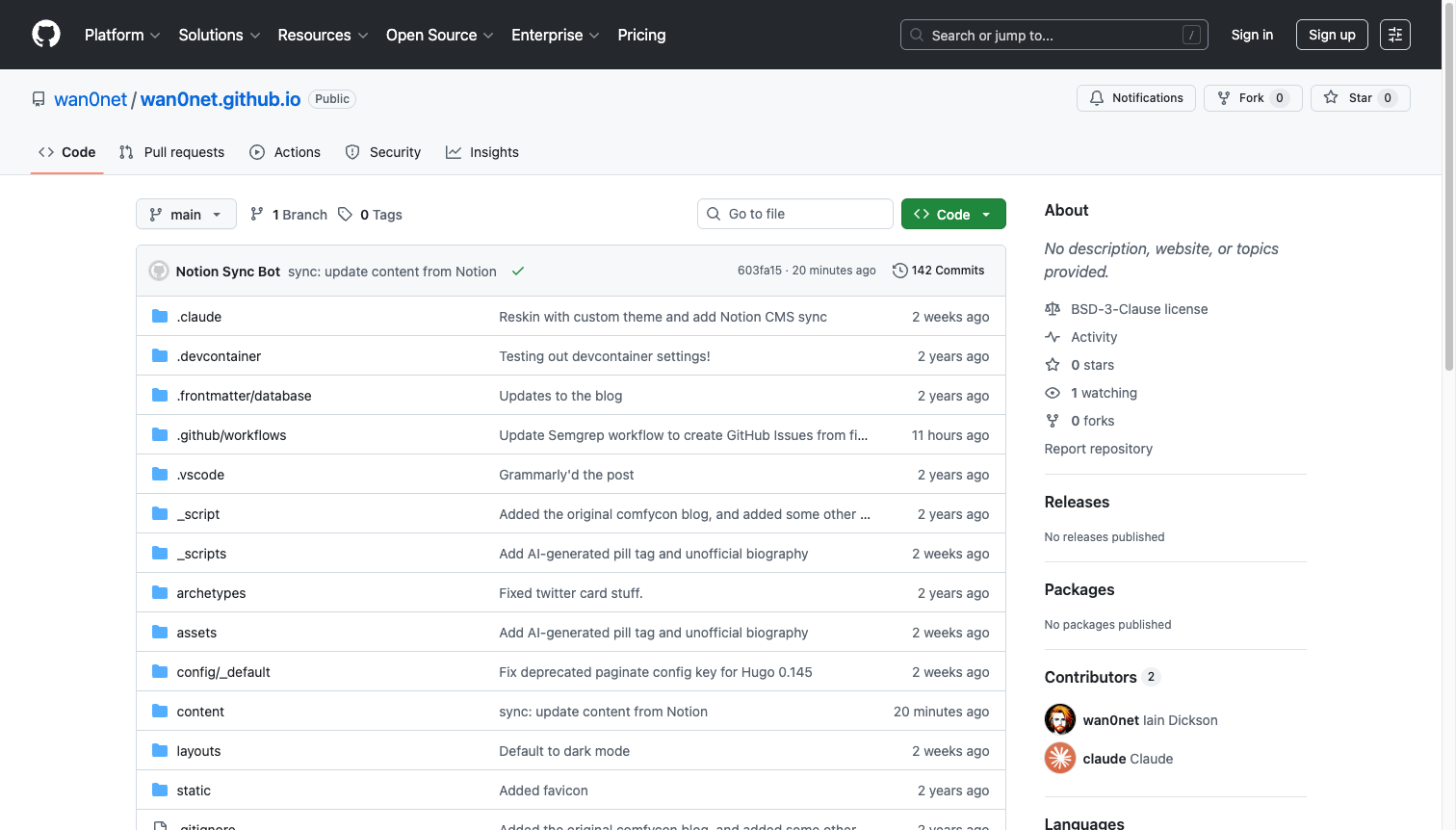Open the .github/workflows folder
The width and height of the screenshot is (1456, 830).
231,435
